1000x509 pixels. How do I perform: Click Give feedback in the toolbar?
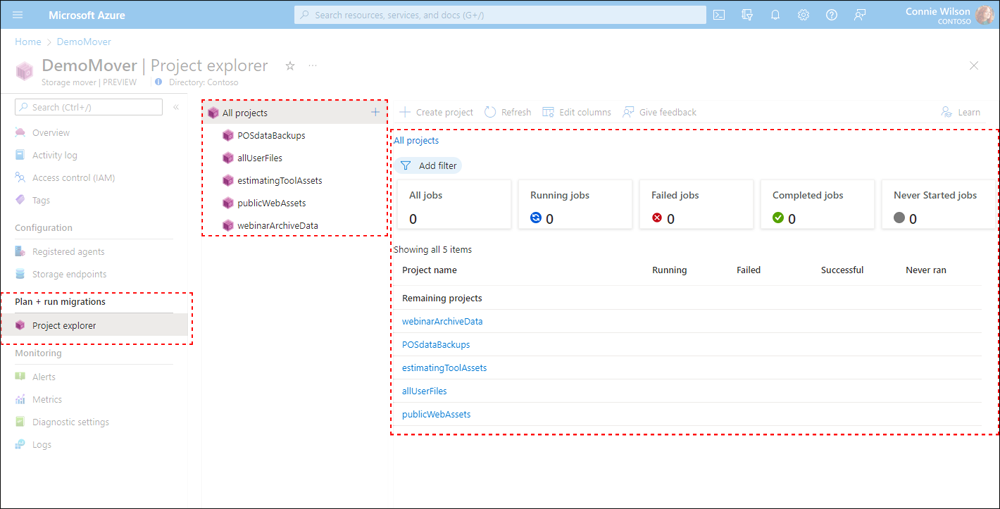tap(659, 112)
